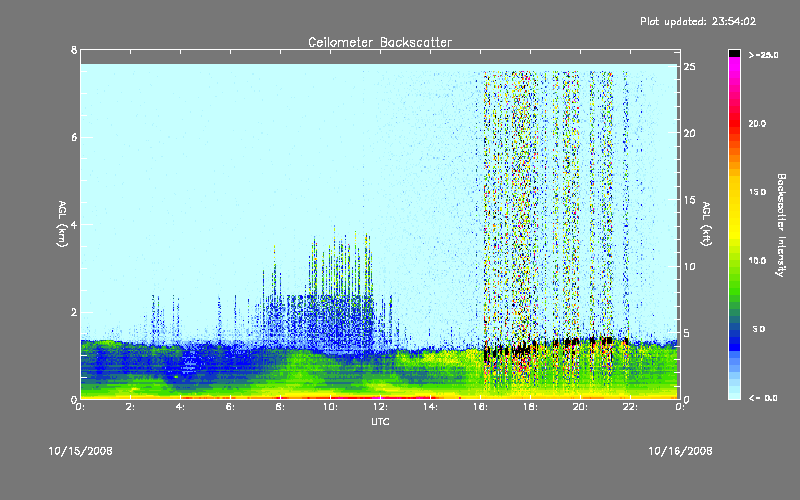Select the "UTC" x-axis label
This screenshot has width=800, height=500.
(380, 421)
